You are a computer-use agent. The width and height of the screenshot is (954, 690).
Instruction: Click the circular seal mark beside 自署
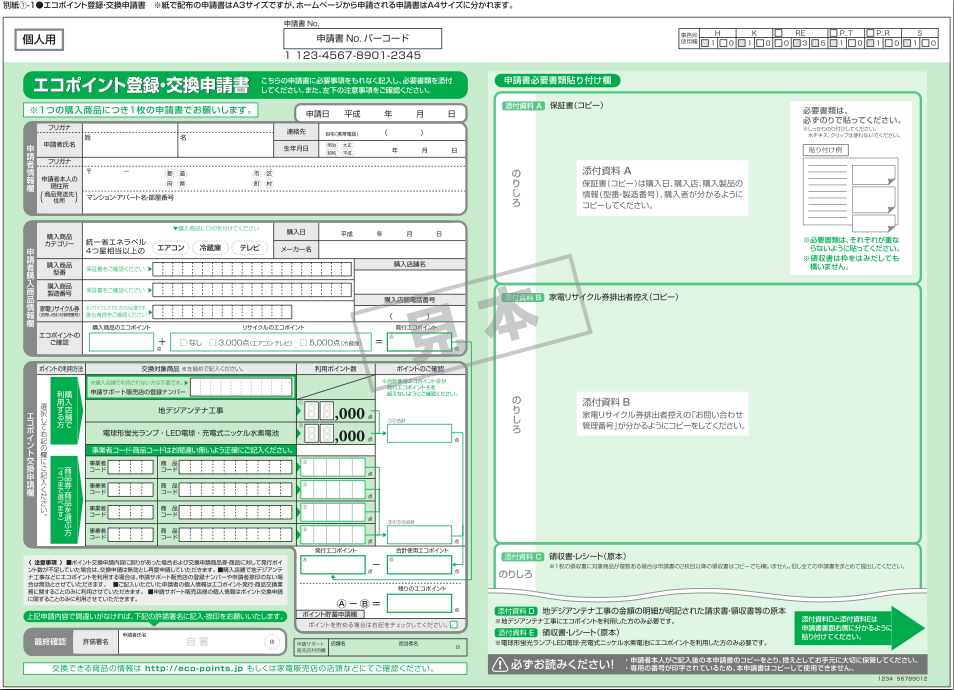[270, 641]
